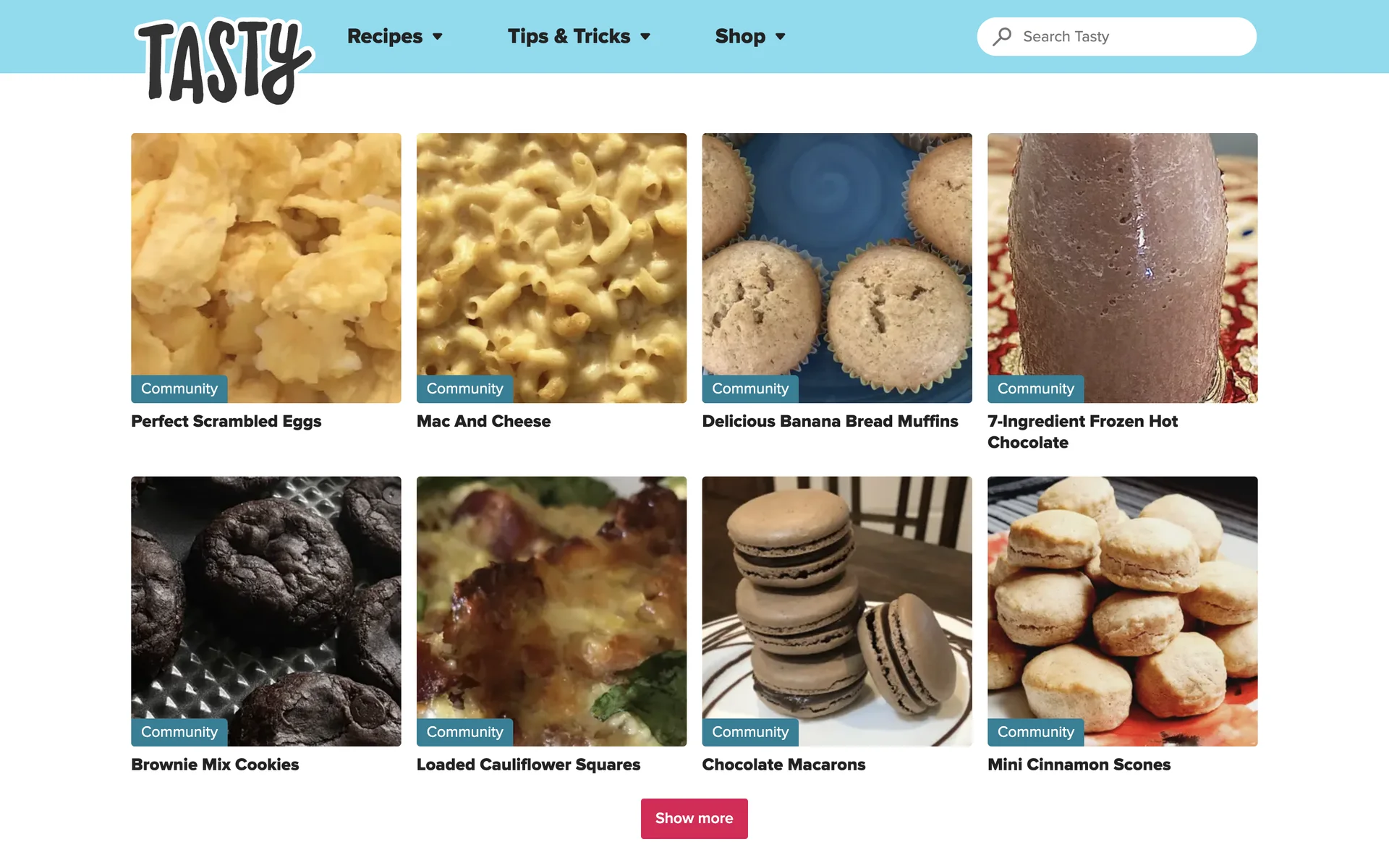The width and height of the screenshot is (1389, 868).
Task: Open the Tips & Tricks menu
Action: (x=569, y=36)
